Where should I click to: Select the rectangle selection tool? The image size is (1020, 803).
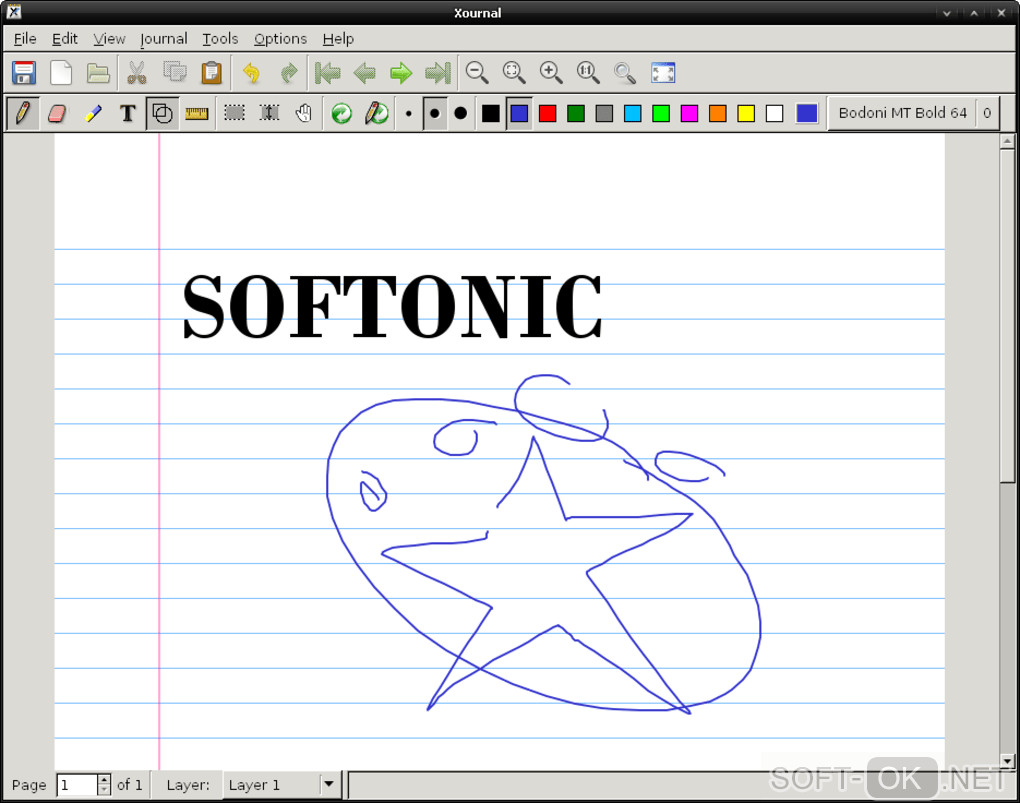(234, 114)
